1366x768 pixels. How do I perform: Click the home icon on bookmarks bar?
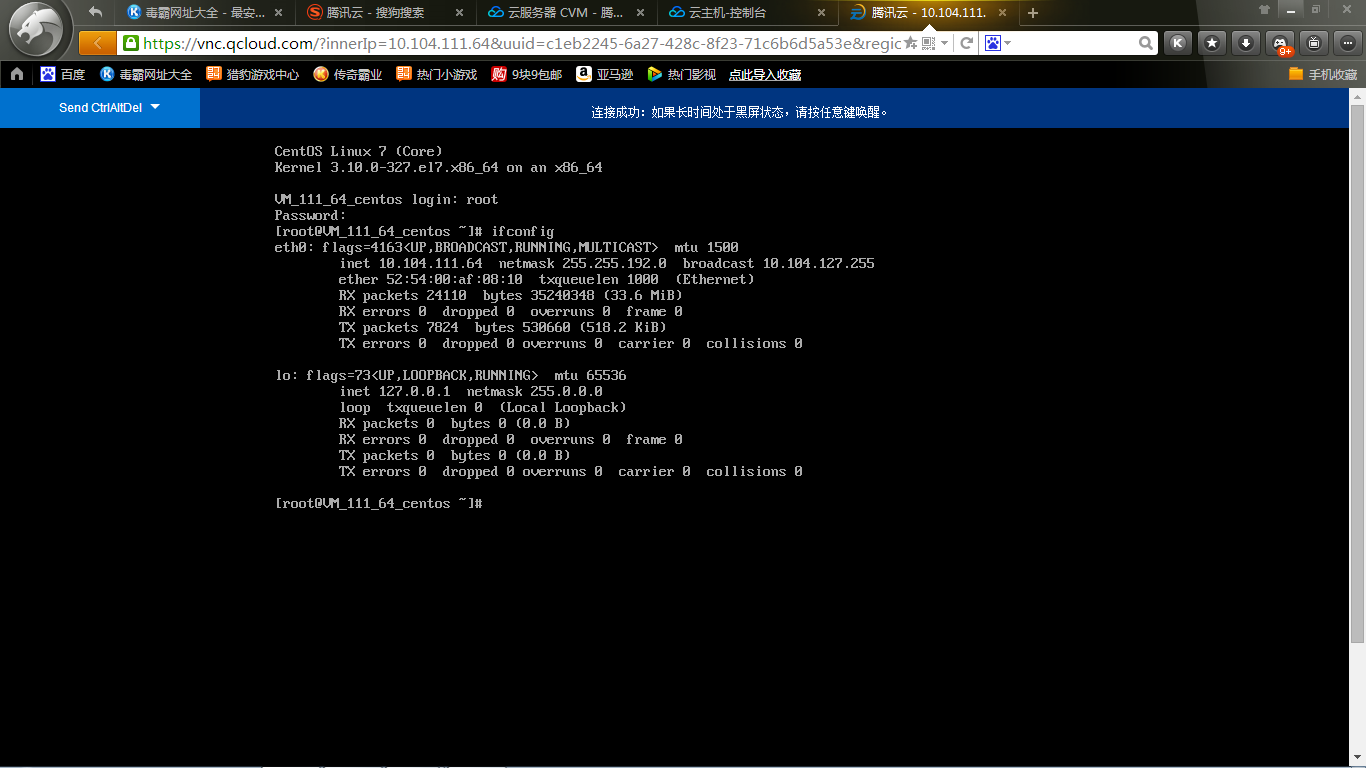tap(17, 74)
